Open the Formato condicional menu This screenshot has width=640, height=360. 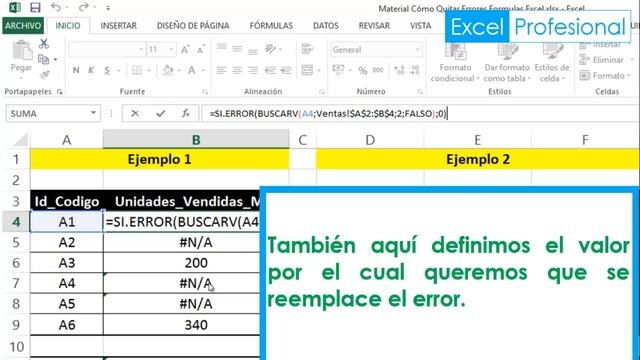[x=455, y=62]
